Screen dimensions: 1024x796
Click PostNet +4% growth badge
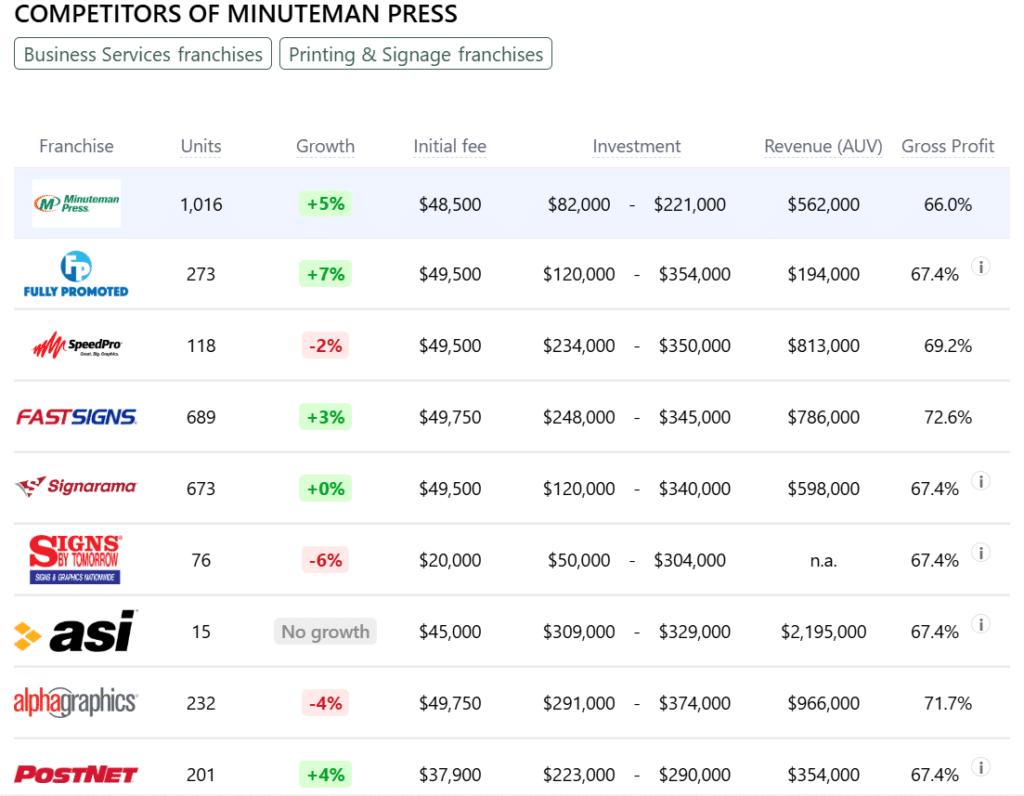pyautogui.click(x=325, y=774)
